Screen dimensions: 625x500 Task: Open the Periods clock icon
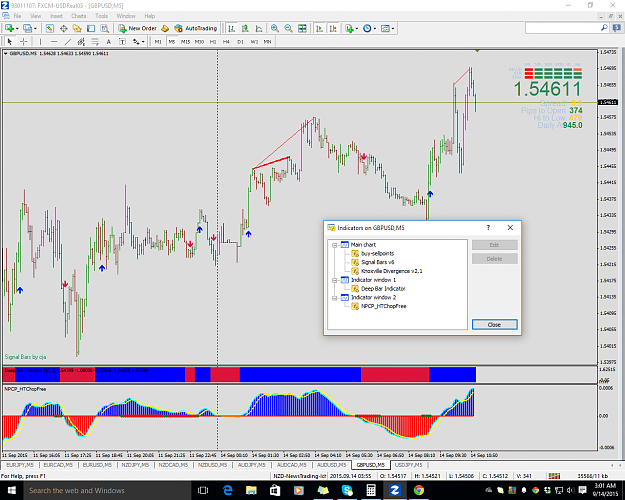tap(367, 28)
